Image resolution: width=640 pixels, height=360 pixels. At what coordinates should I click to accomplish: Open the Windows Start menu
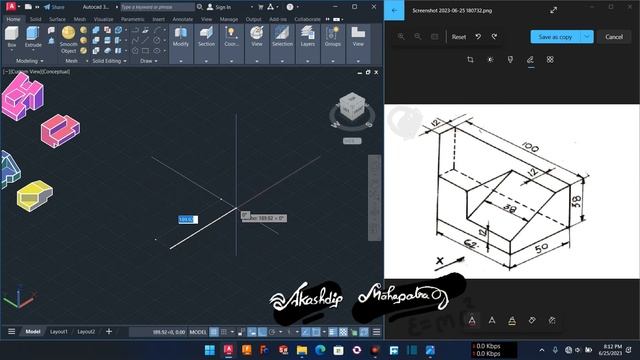[x=210, y=350]
